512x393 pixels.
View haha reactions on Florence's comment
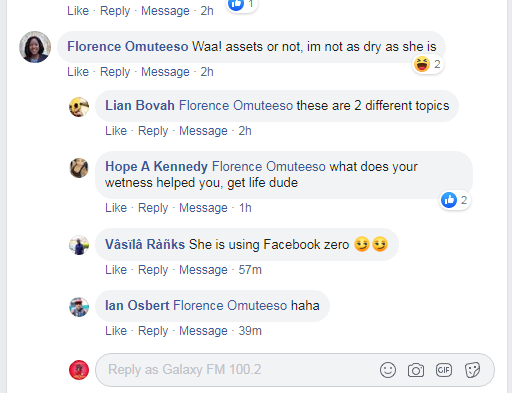tap(428, 64)
